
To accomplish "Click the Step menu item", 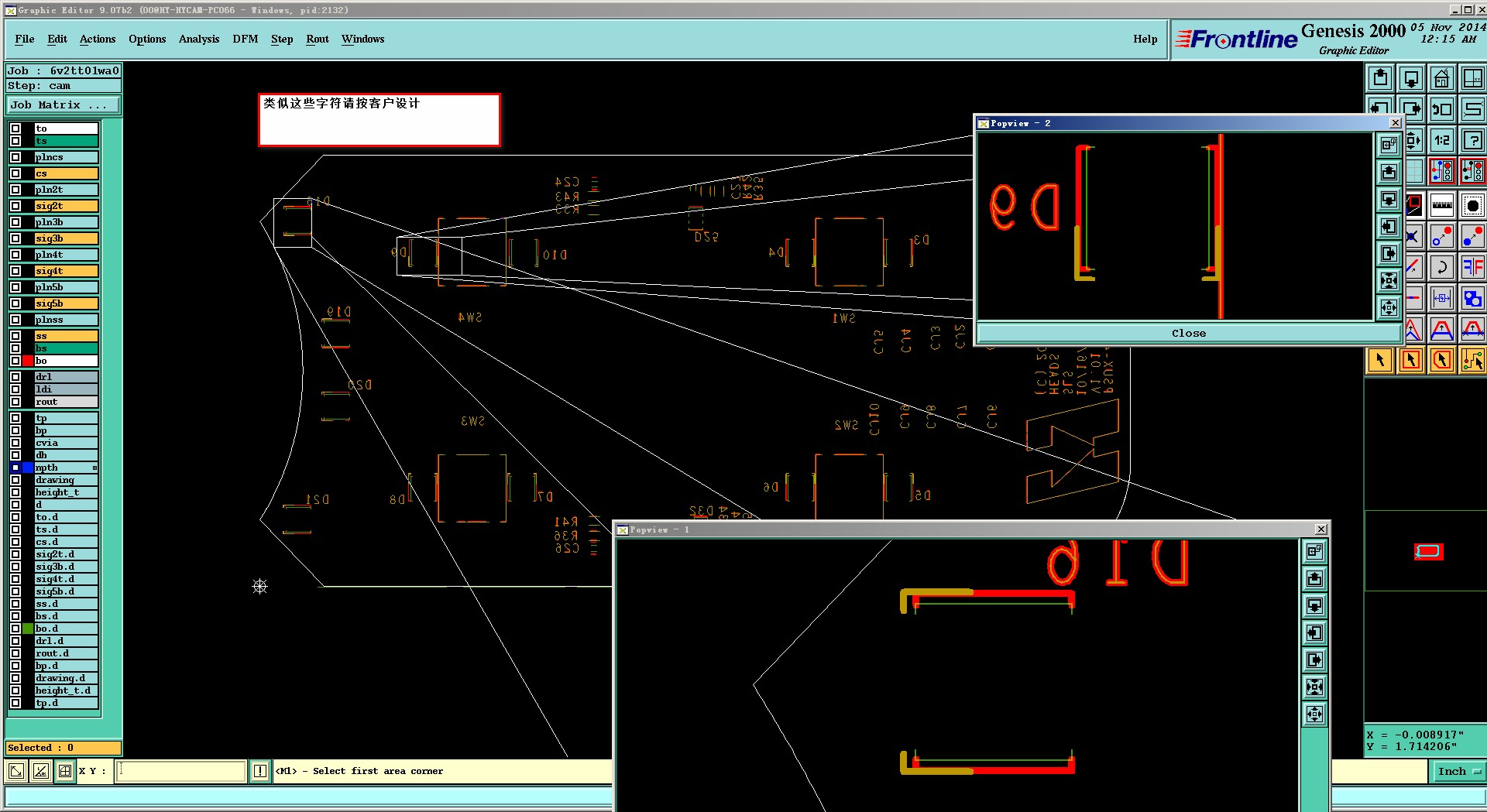I will [x=282, y=39].
